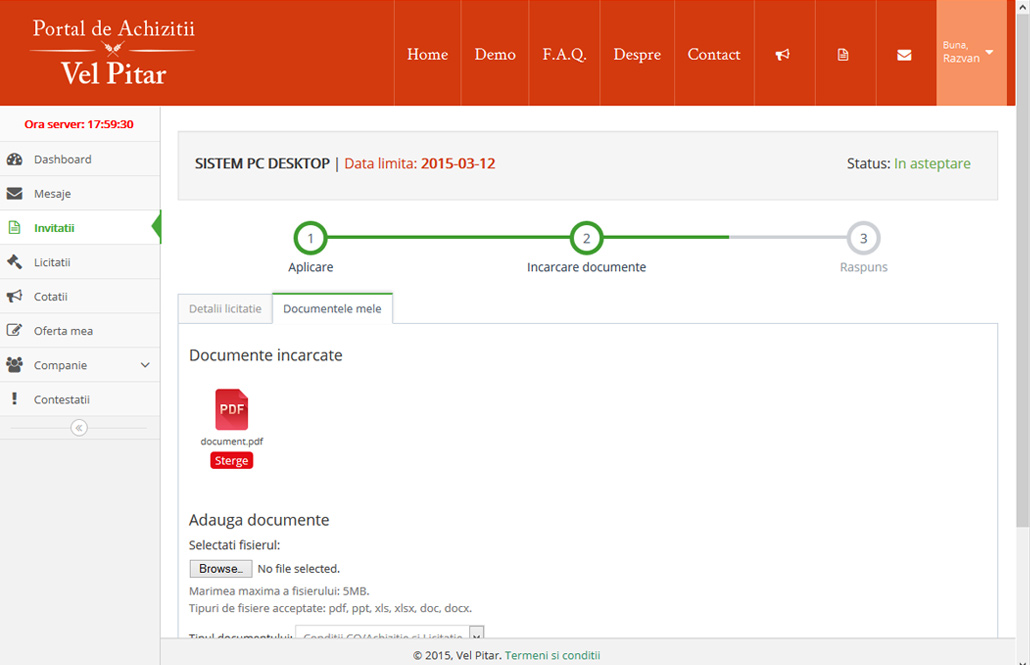Click the Ora server time text
The image size is (1030, 665).
79,124
